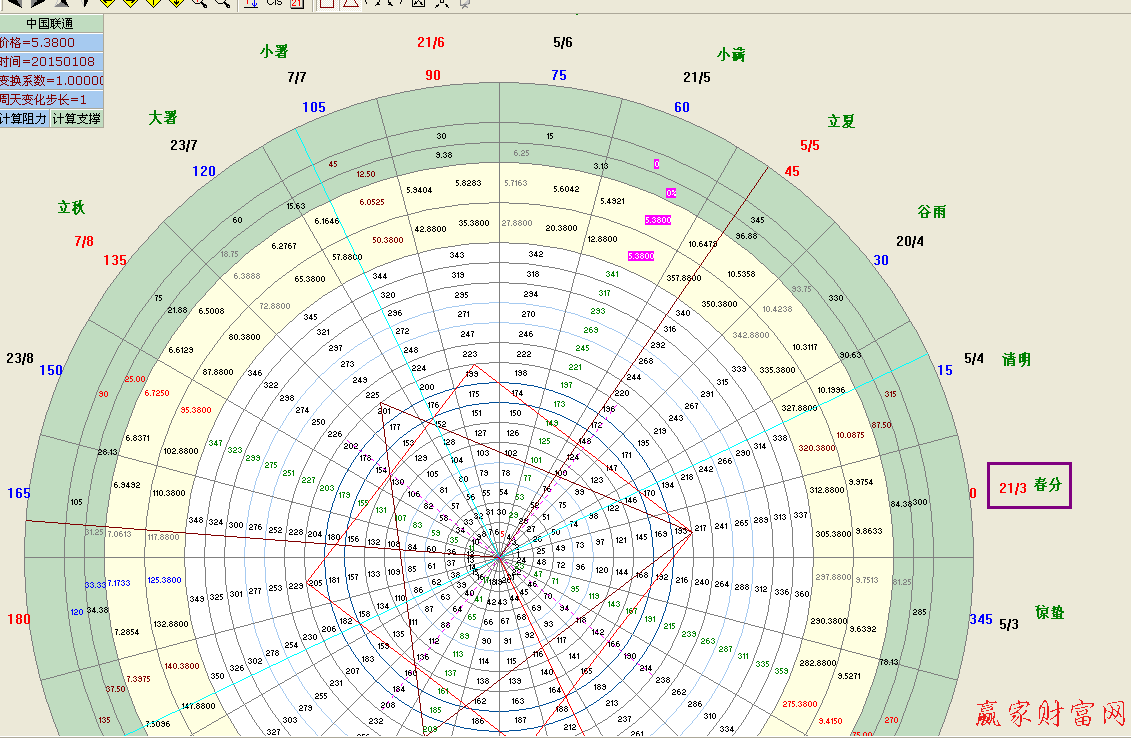
Task: Click the 中国联通 stock name header
Action: [x=51, y=23]
